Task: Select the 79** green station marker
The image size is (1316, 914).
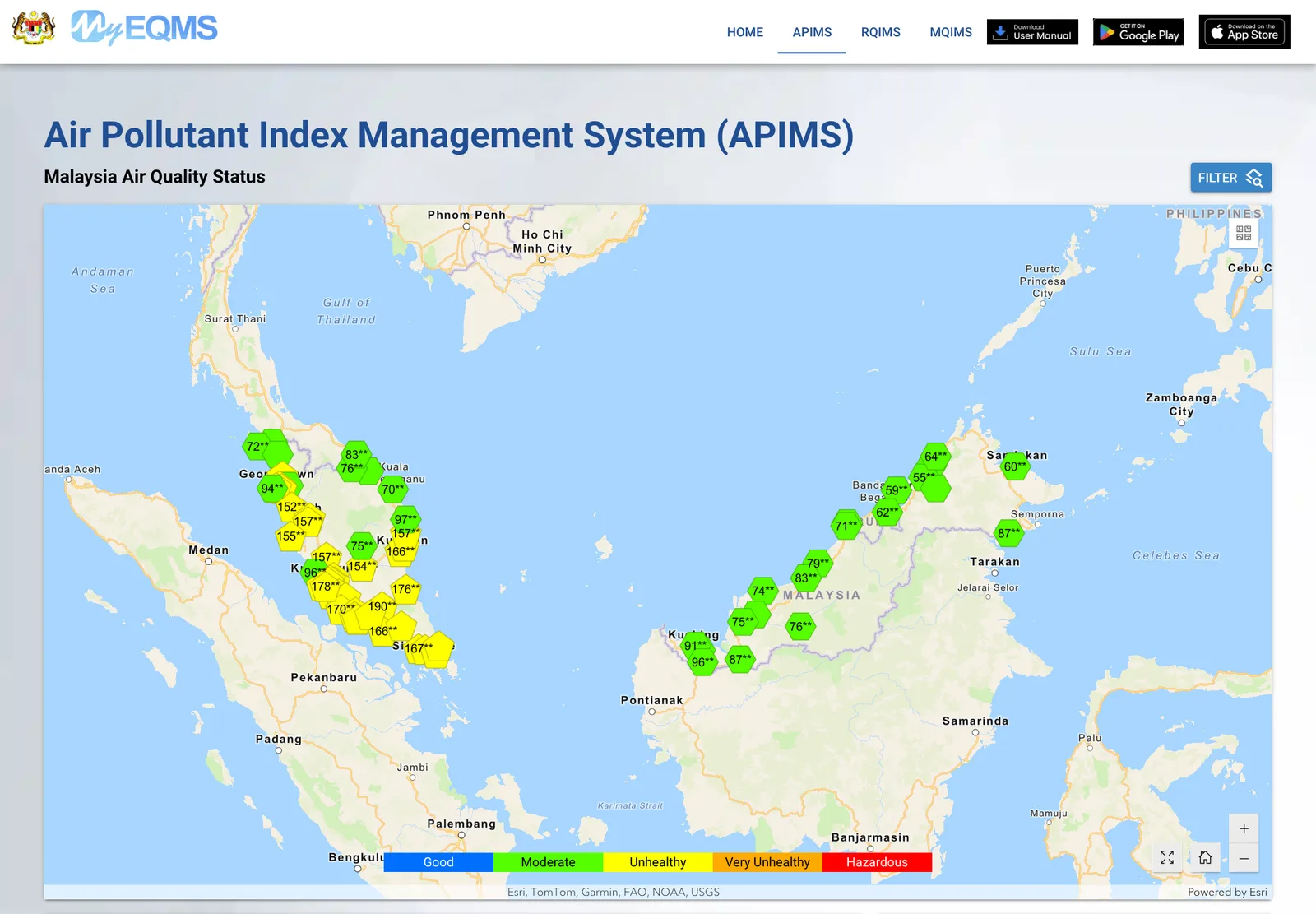Action: [x=818, y=564]
